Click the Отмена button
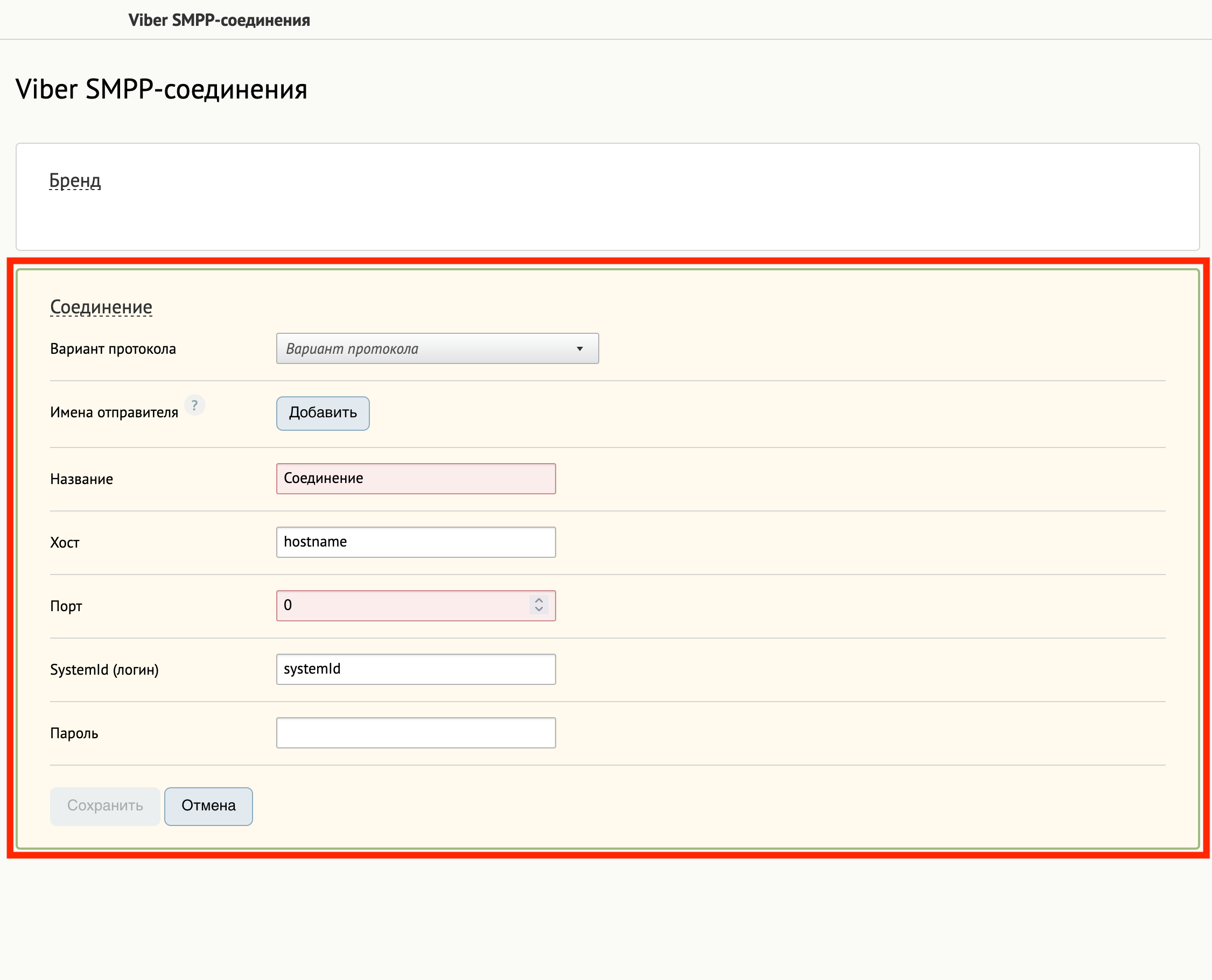The height and width of the screenshot is (980, 1212). [x=208, y=806]
